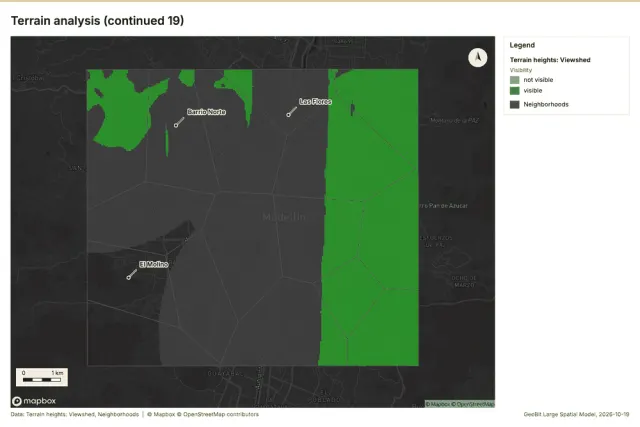Click the El Molino map label

[x=153, y=265]
